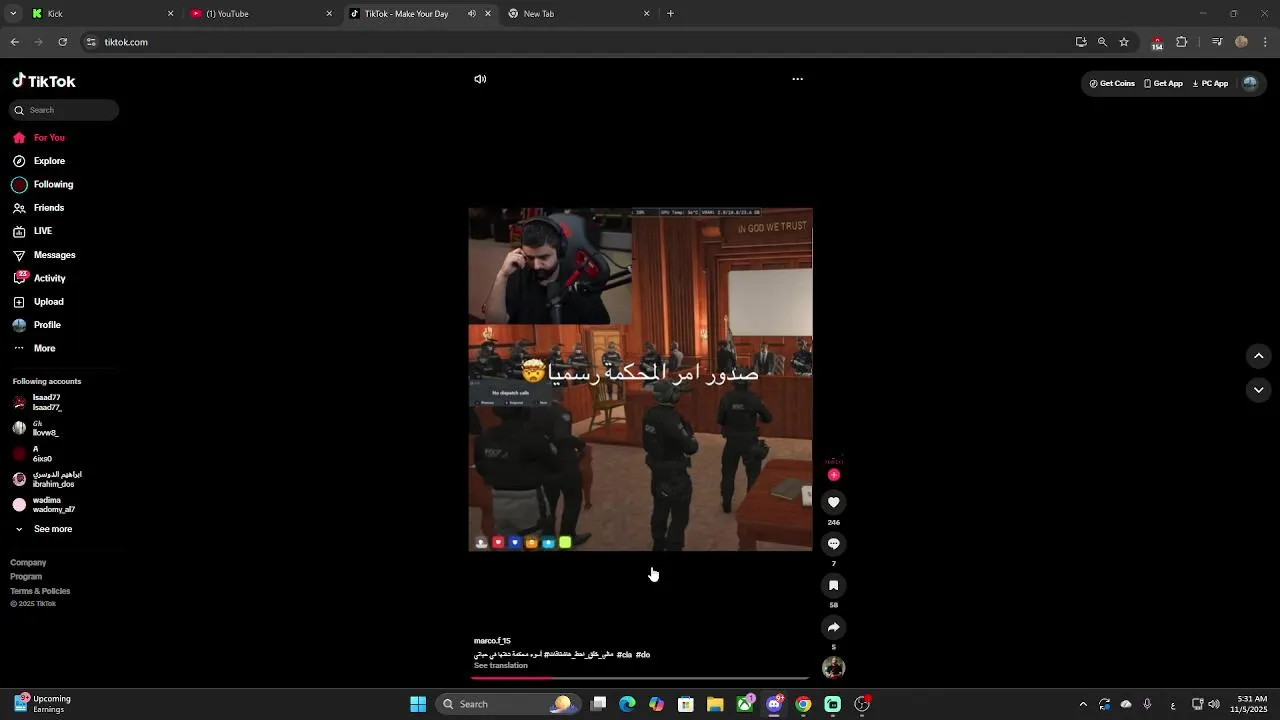Open the three-dot video options menu
The image size is (1280, 720).
tap(797, 79)
